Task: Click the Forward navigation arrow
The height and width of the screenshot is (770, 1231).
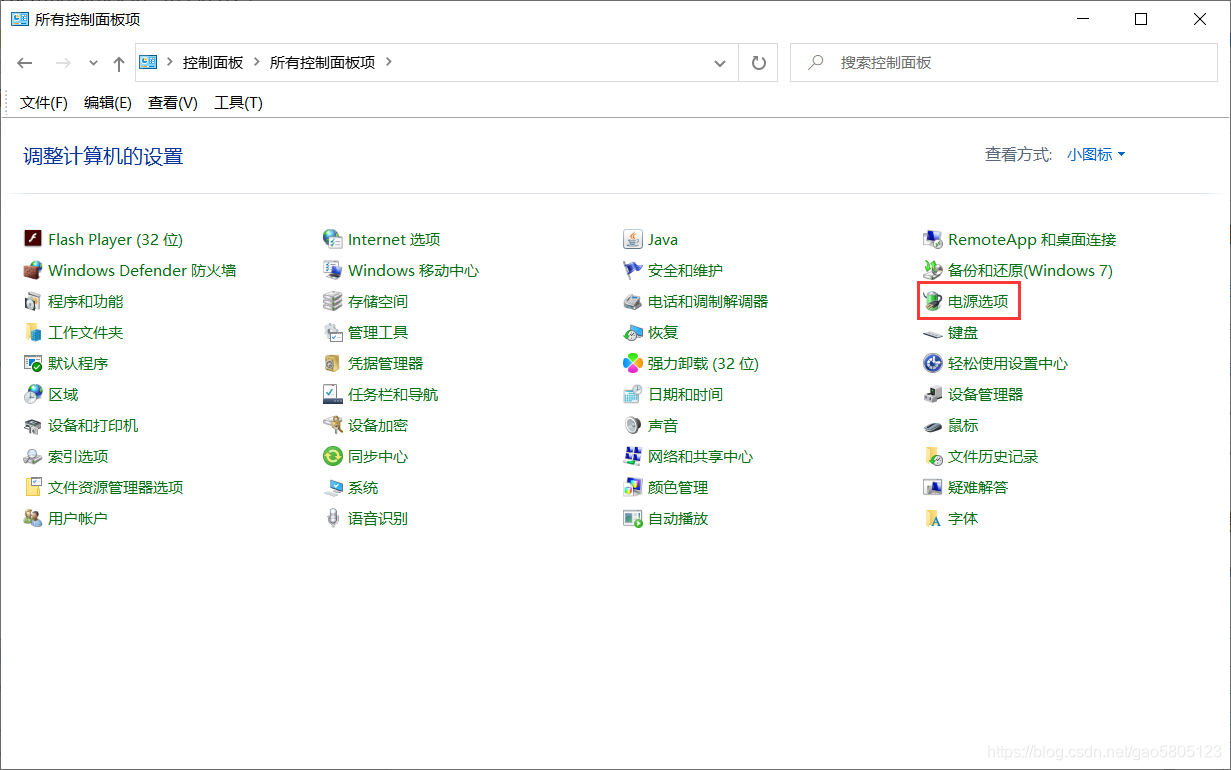Action: (x=62, y=62)
